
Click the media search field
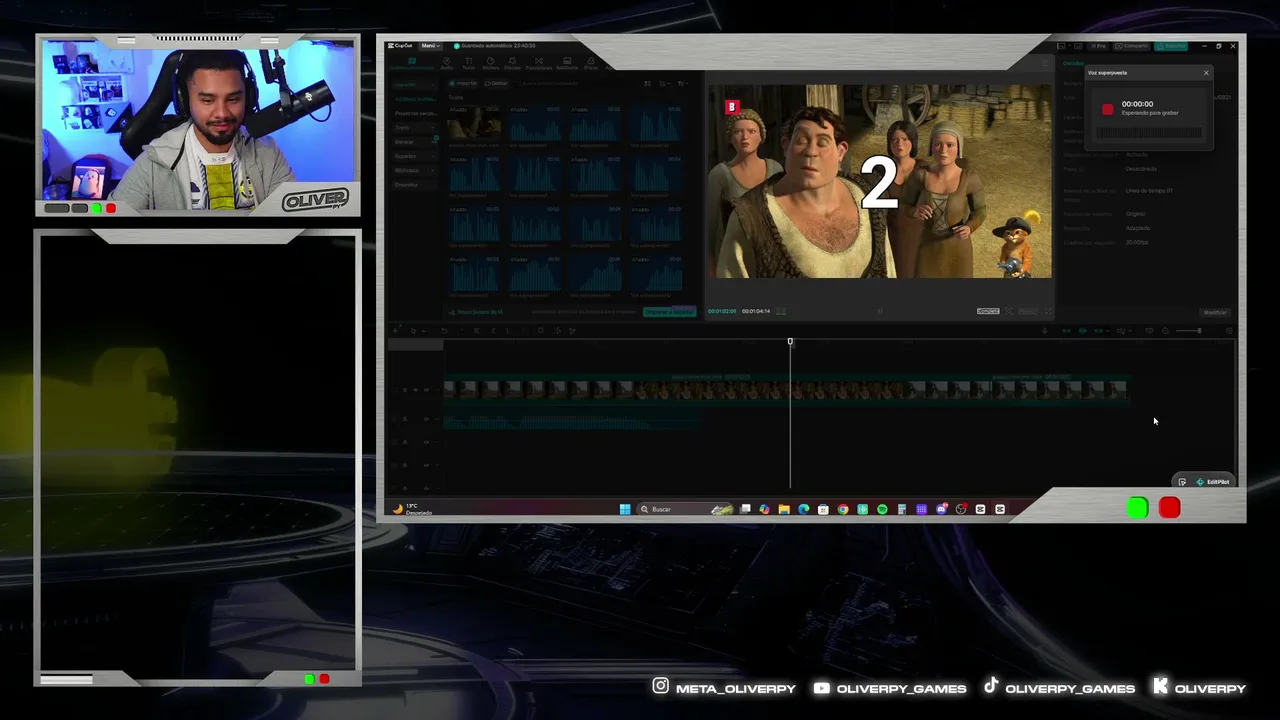(575, 83)
